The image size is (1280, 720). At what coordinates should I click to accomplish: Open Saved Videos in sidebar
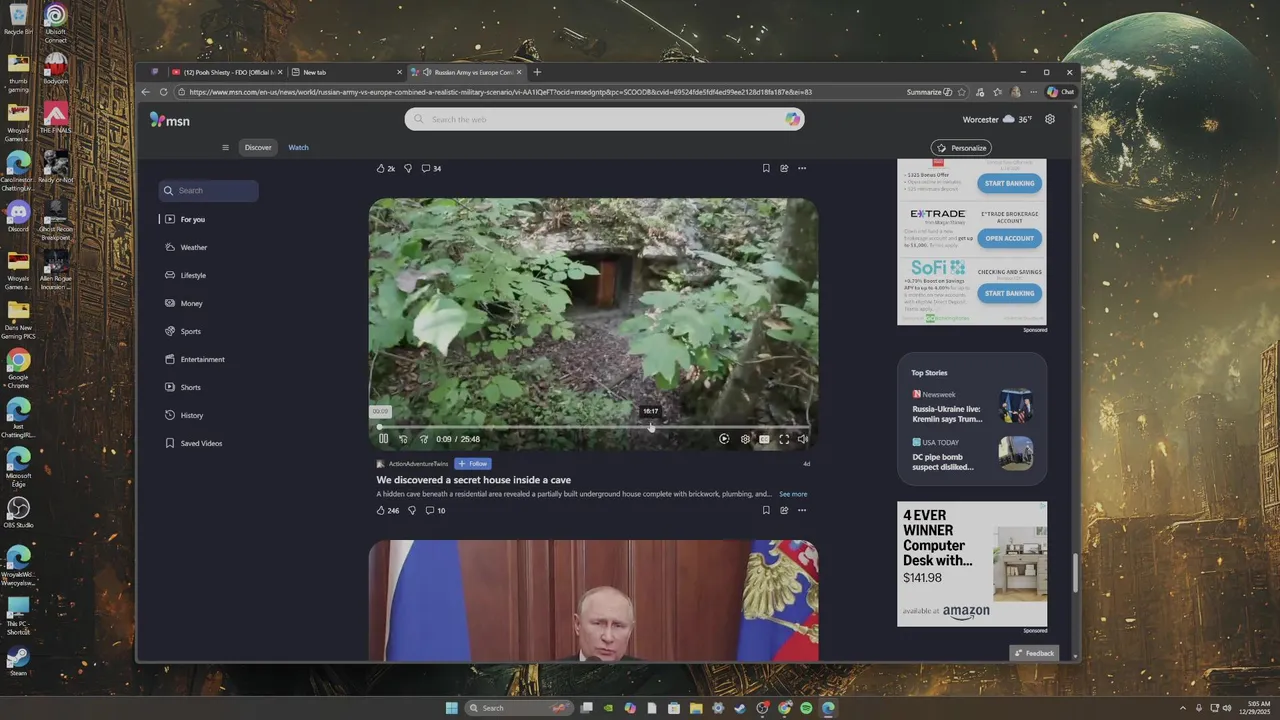pyautogui.click(x=201, y=443)
